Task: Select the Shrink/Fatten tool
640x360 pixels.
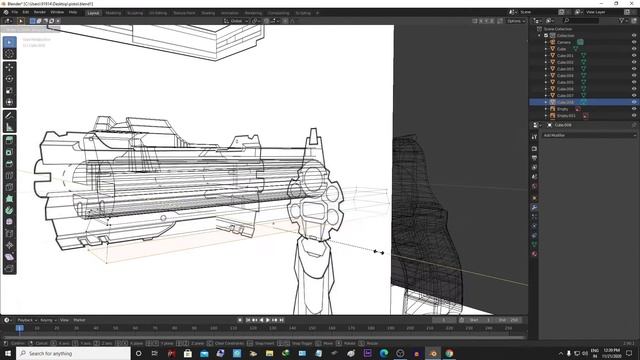Action: point(9,245)
